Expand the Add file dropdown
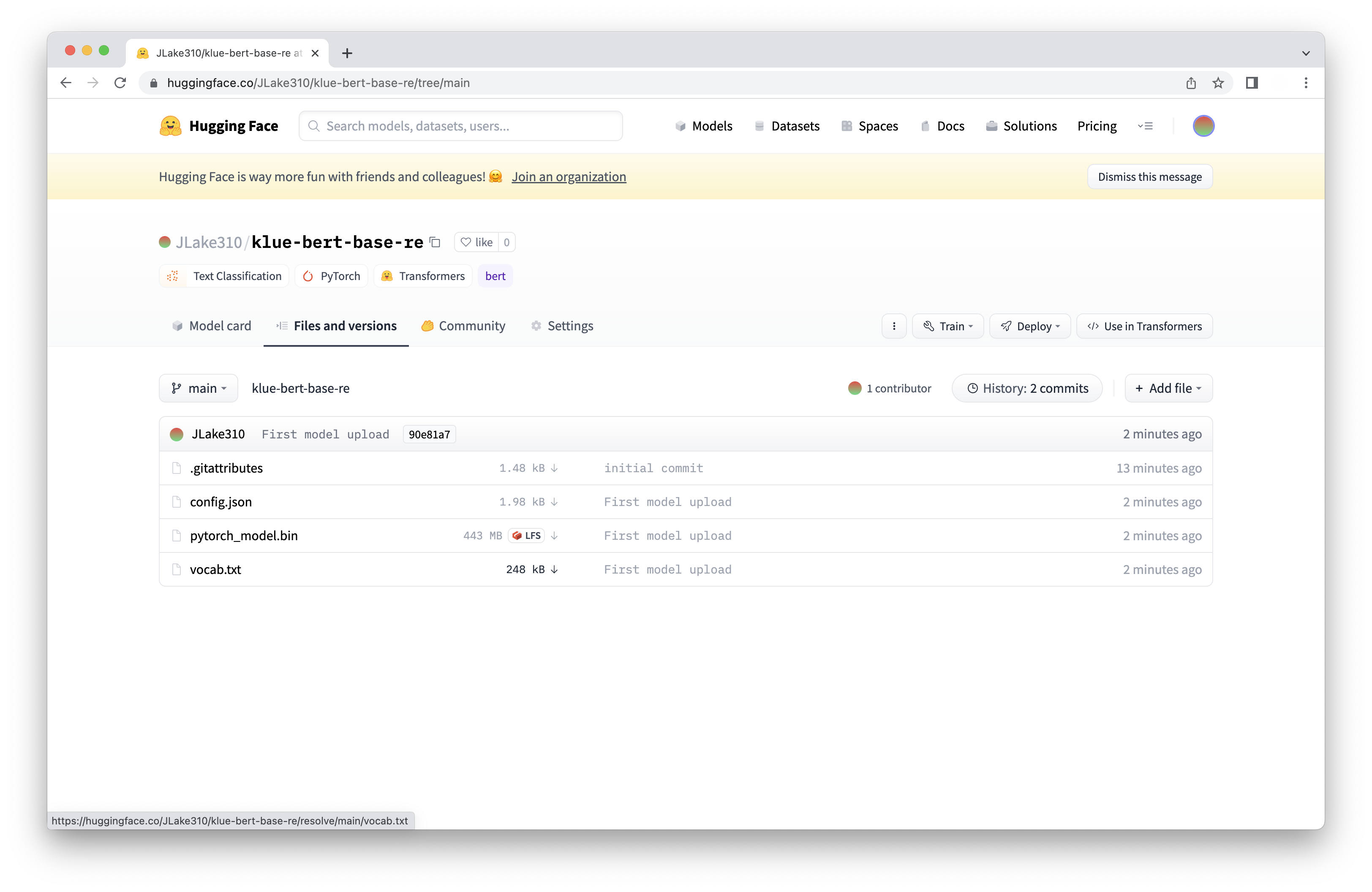 point(1168,389)
